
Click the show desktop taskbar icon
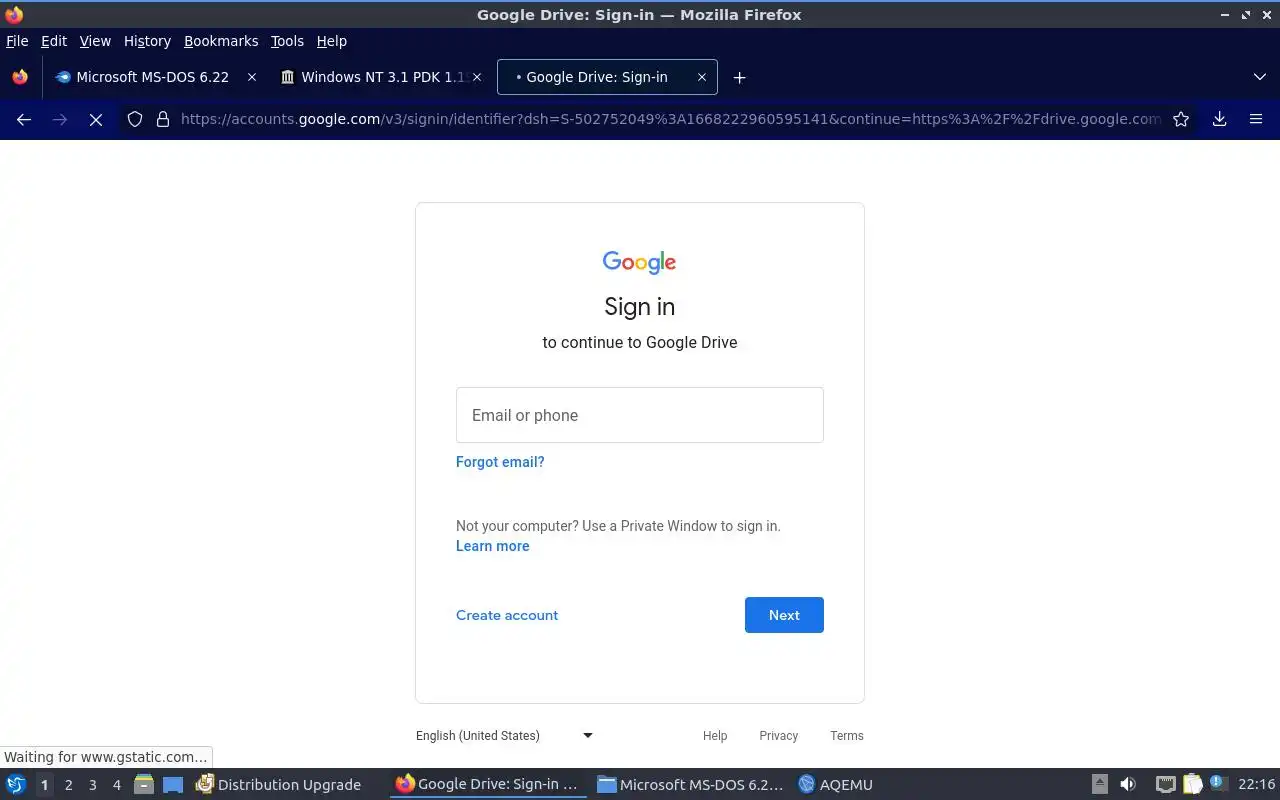(x=173, y=785)
